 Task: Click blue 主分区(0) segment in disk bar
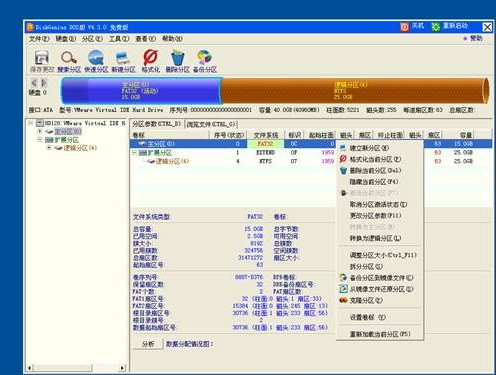[x=142, y=91]
